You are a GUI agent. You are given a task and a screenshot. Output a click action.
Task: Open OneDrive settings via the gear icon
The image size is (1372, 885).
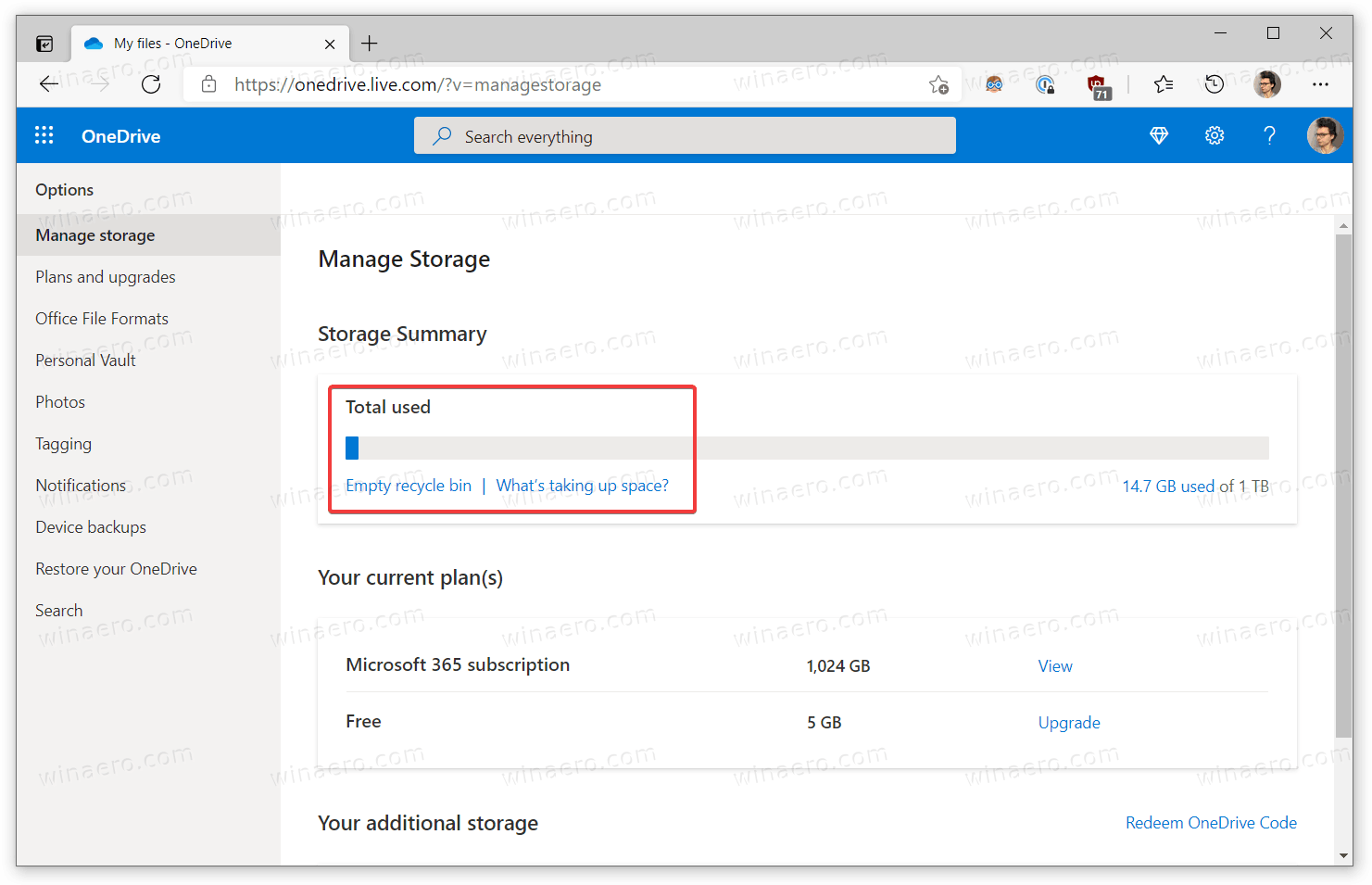tap(1215, 135)
